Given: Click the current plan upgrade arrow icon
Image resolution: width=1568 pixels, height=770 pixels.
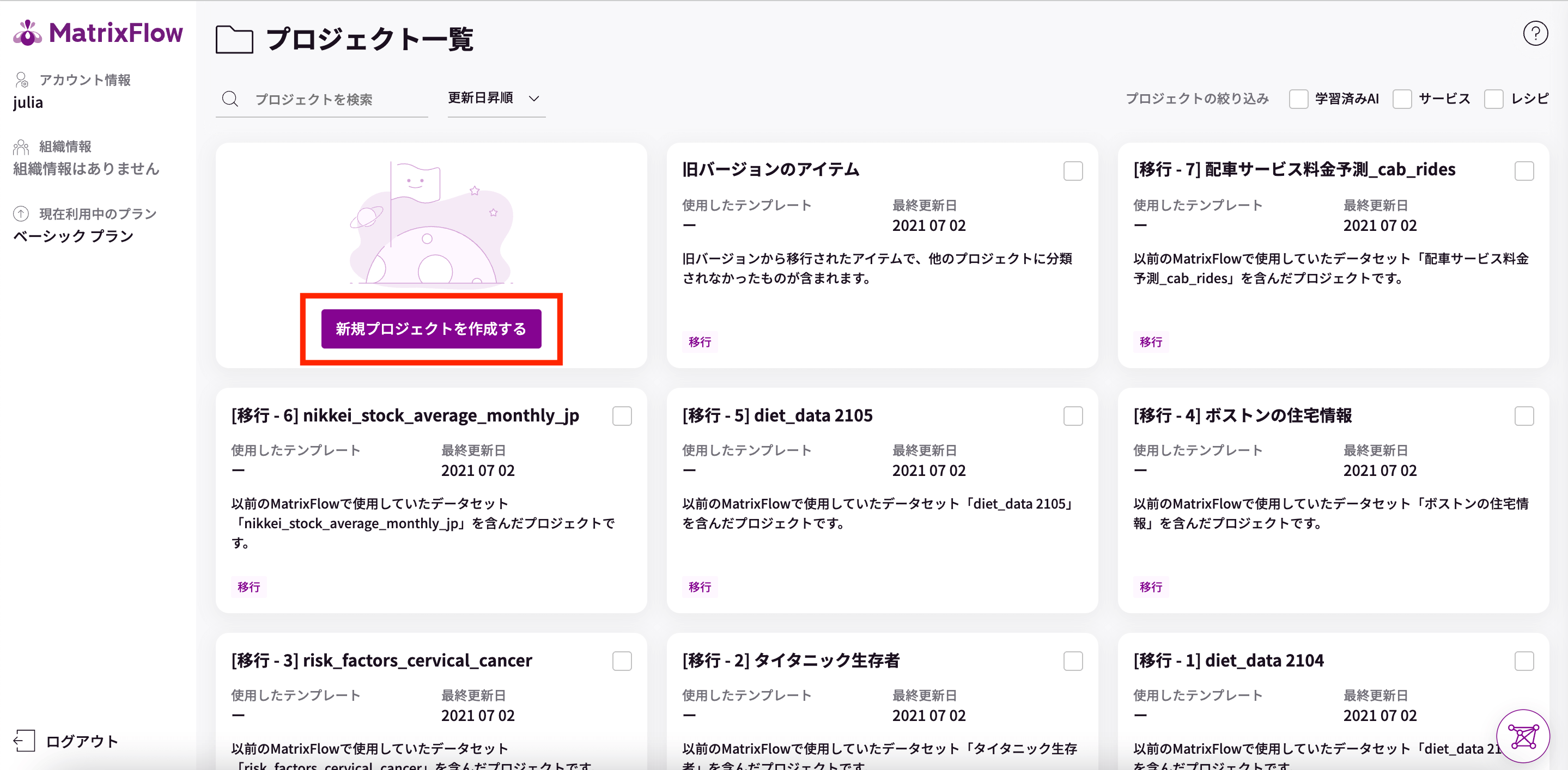Looking at the screenshot, I should click(x=21, y=213).
